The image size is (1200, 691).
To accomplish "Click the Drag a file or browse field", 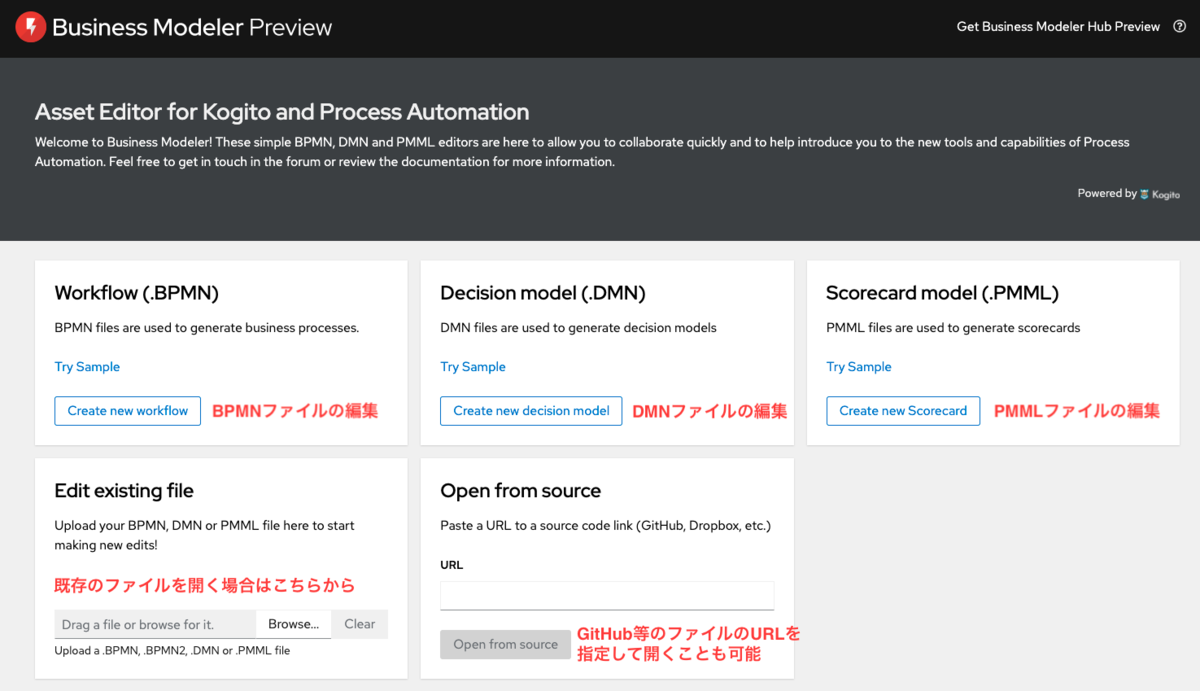I will coord(156,624).
